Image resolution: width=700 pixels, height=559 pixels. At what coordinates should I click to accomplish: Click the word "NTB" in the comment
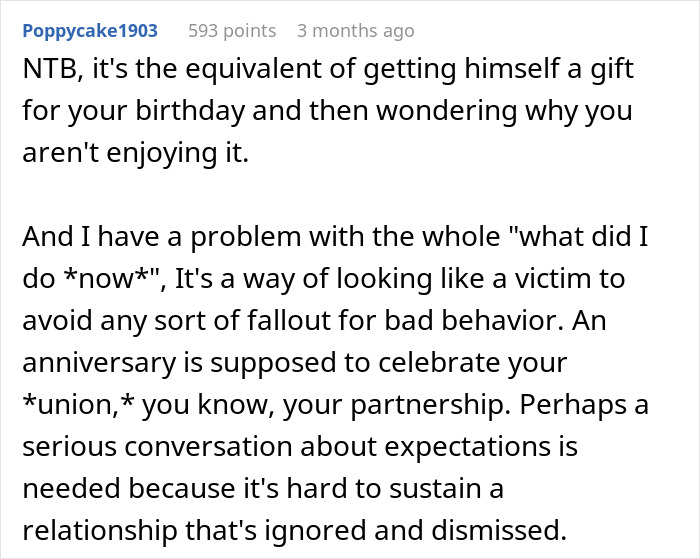(50, 68)
